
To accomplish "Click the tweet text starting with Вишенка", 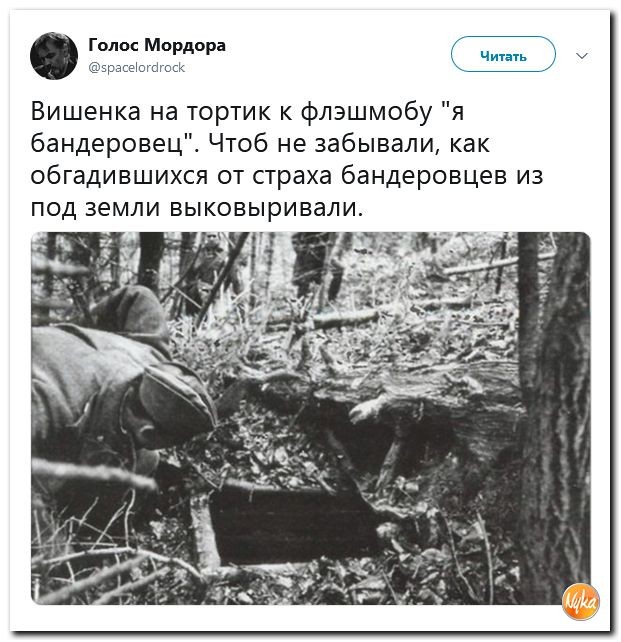I will click(287, 159).
